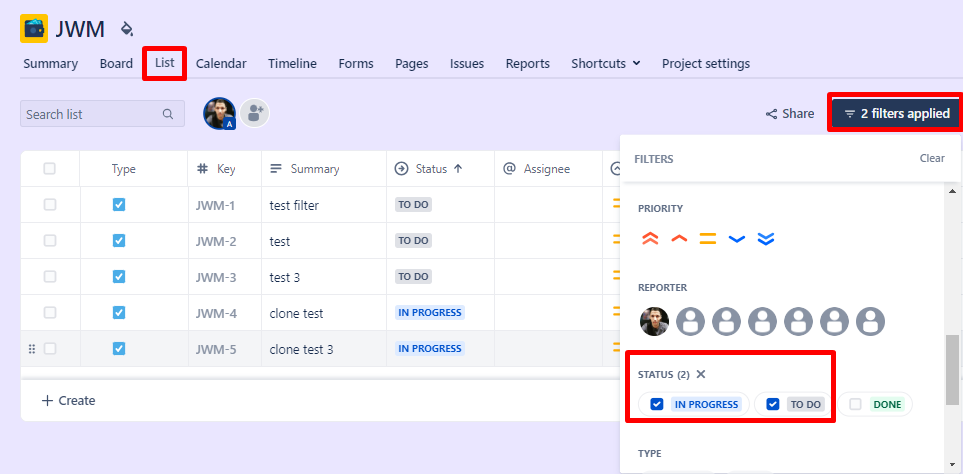Open the Shortcuts dropdown menu

606,63
